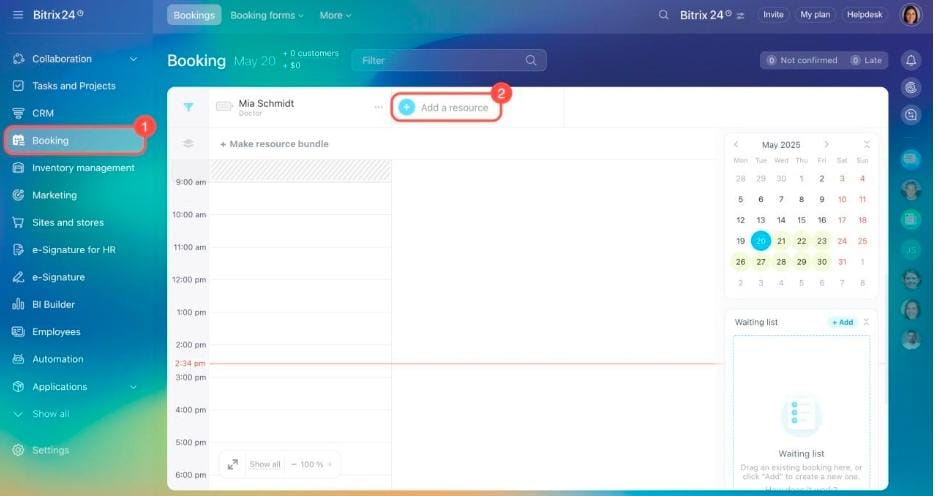The image size is (937, 496).
Task: Click the stacked layers bundle icon
Action: [188, 143]
